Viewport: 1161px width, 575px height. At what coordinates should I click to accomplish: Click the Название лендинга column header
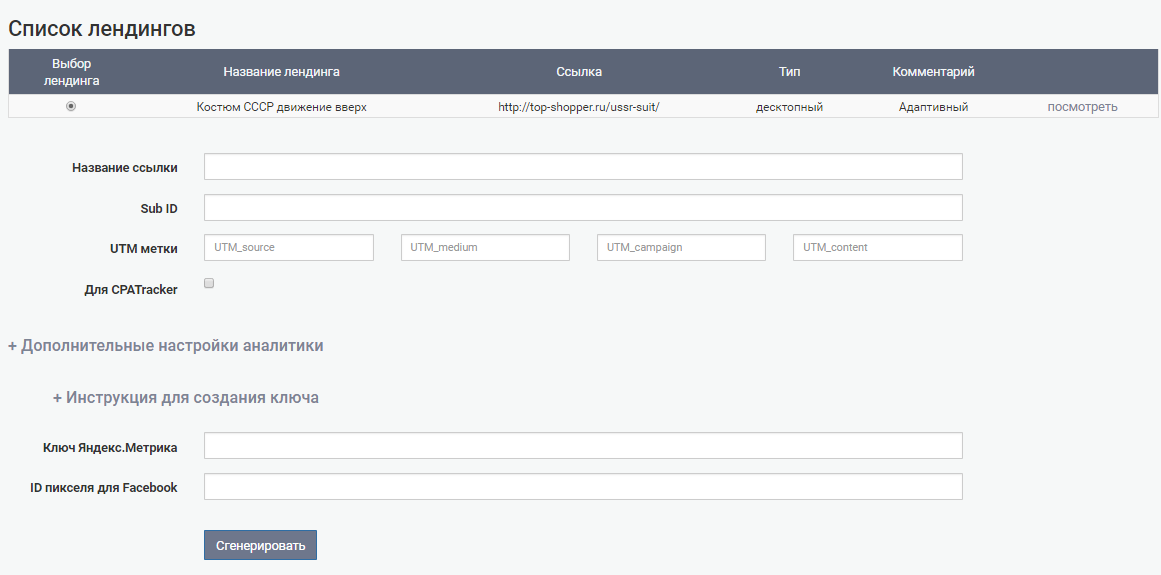[x=281, y=72]
